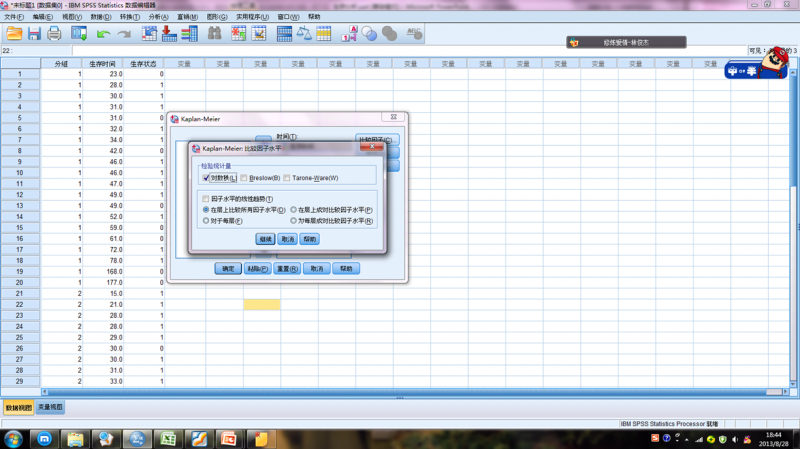Click the Redo arrow icon
Screen dimensions: 800x449
click(x=124, y=34)
